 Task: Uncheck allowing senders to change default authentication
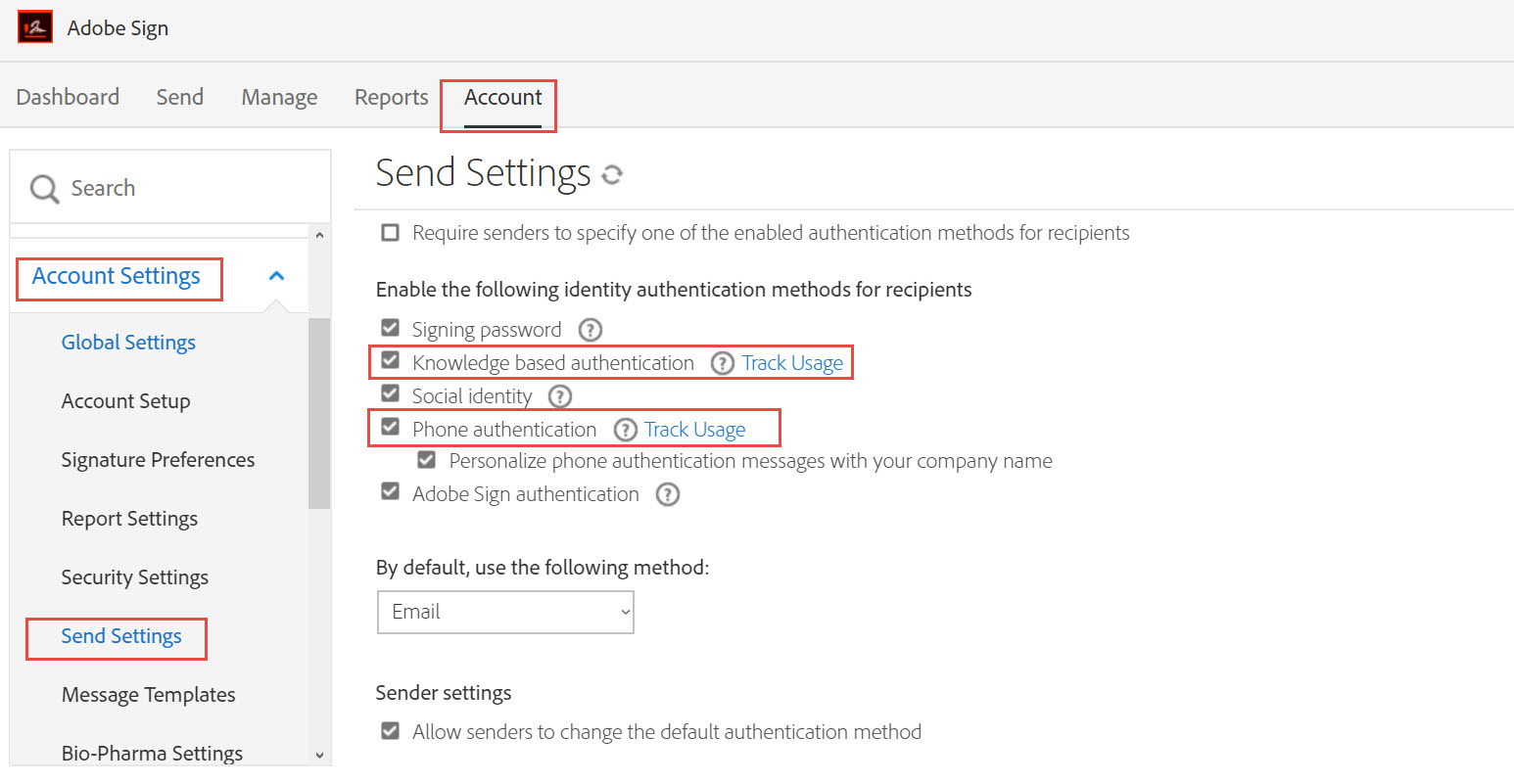pyautogui.click(x=390, y=730)
